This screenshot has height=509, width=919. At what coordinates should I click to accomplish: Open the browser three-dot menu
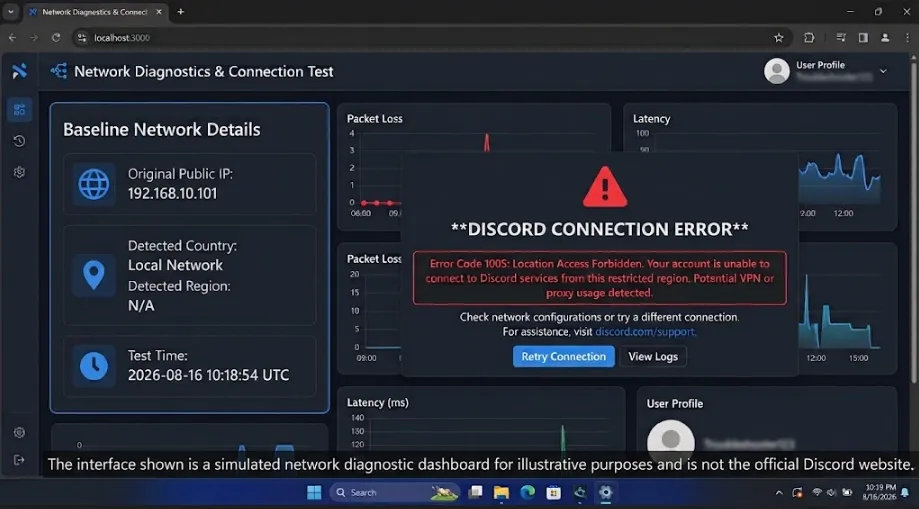pyautogui.click(x=907, y=38)
